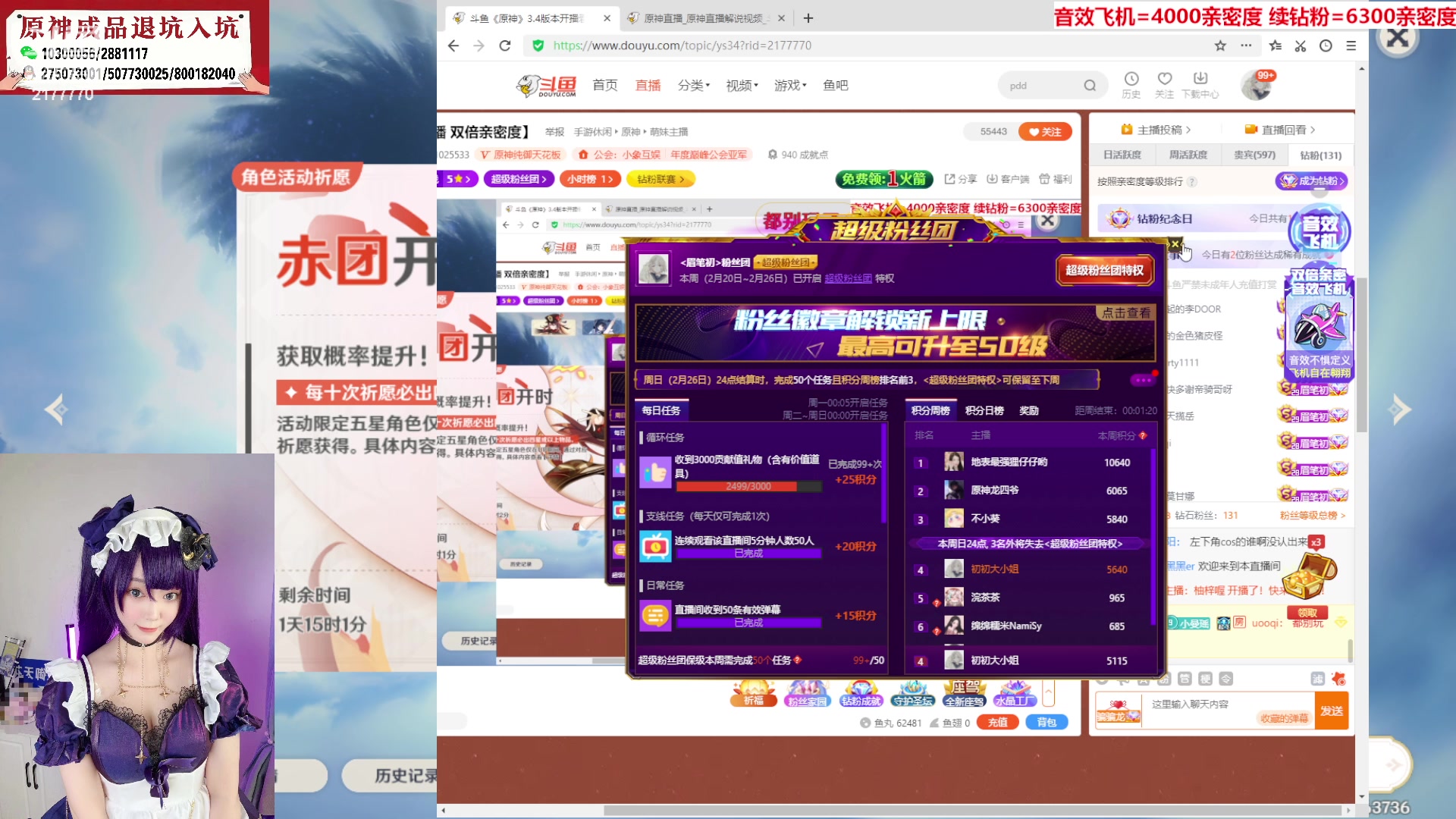The width and height of the screenshot is (1456, 819).
Task: Click the page horizontal scrollbar
Action: [x=973, y=811]
